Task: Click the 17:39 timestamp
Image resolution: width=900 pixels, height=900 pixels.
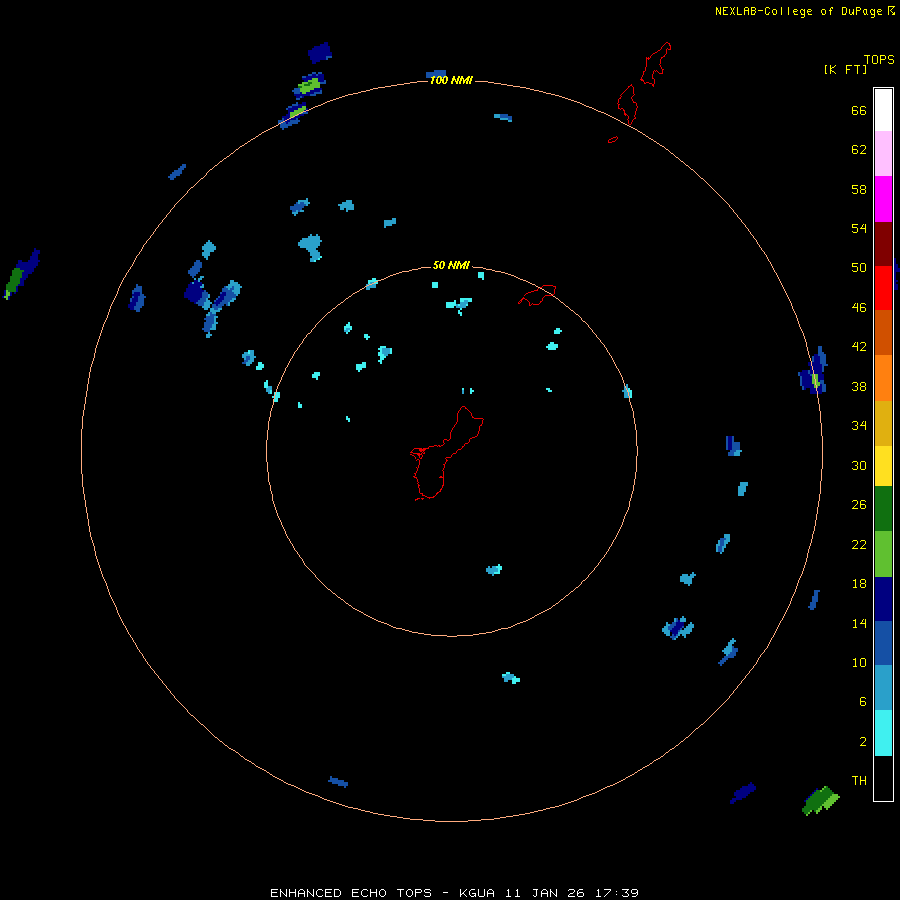Action: (x=617, y=893)
